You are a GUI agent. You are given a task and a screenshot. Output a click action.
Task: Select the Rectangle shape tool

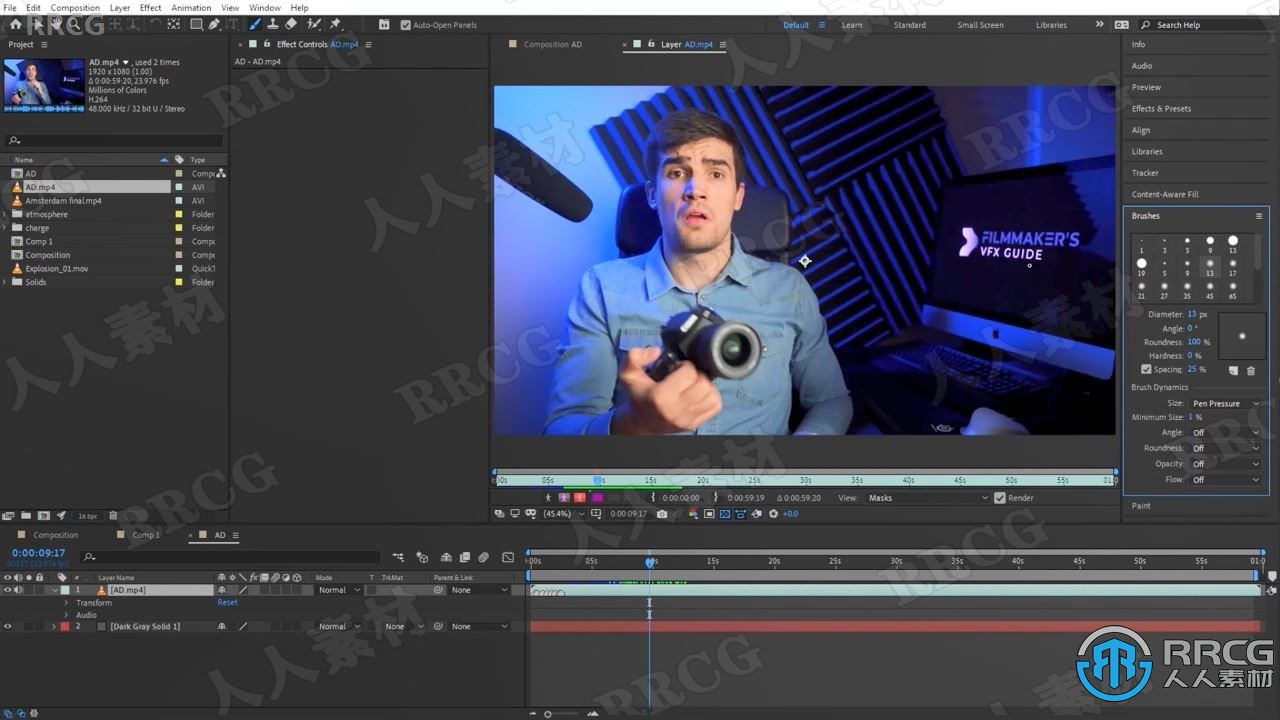click(196, 24)
